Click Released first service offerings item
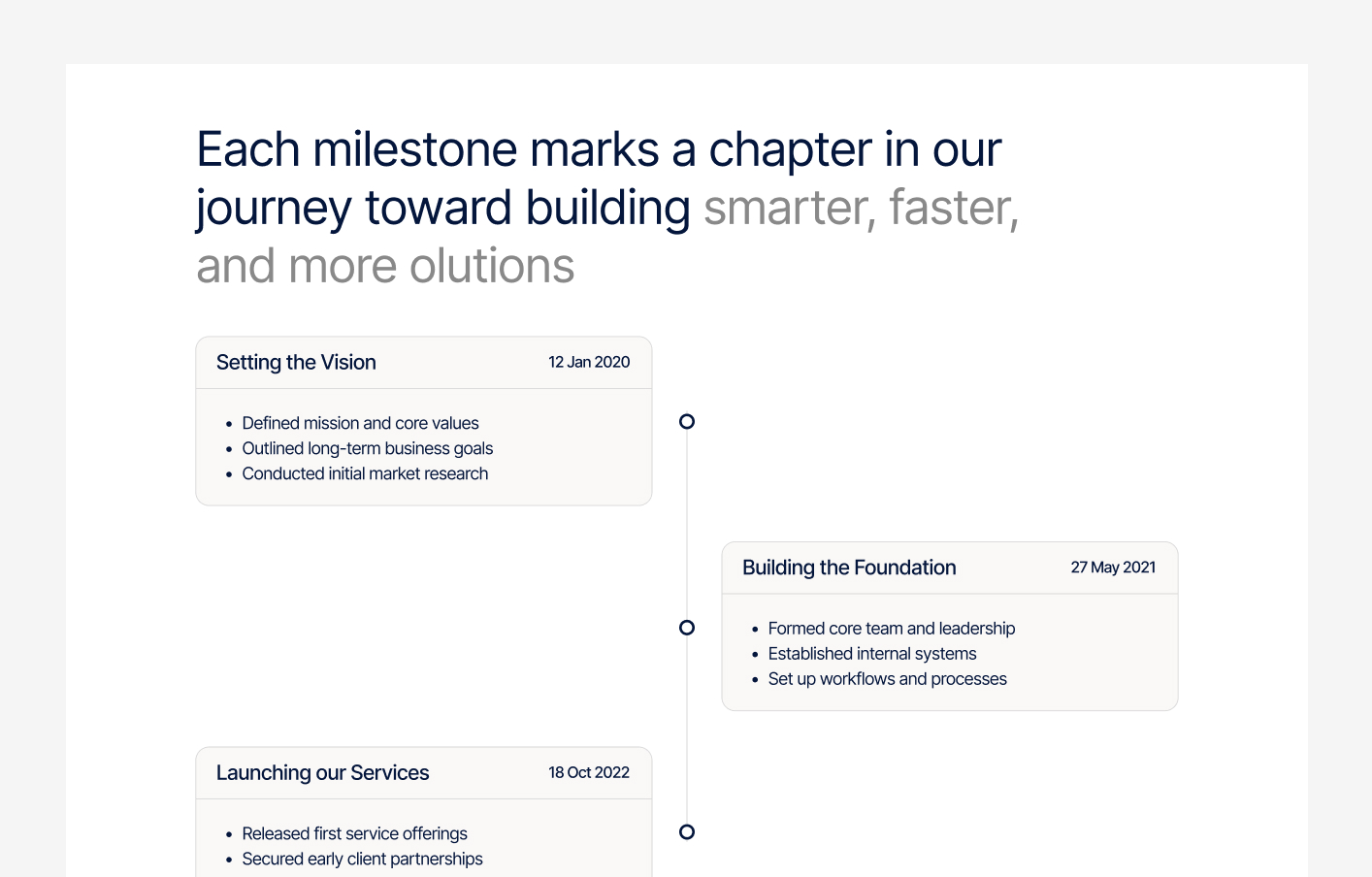The height and width of the screenshot is (877, 1372). point(354,833)
